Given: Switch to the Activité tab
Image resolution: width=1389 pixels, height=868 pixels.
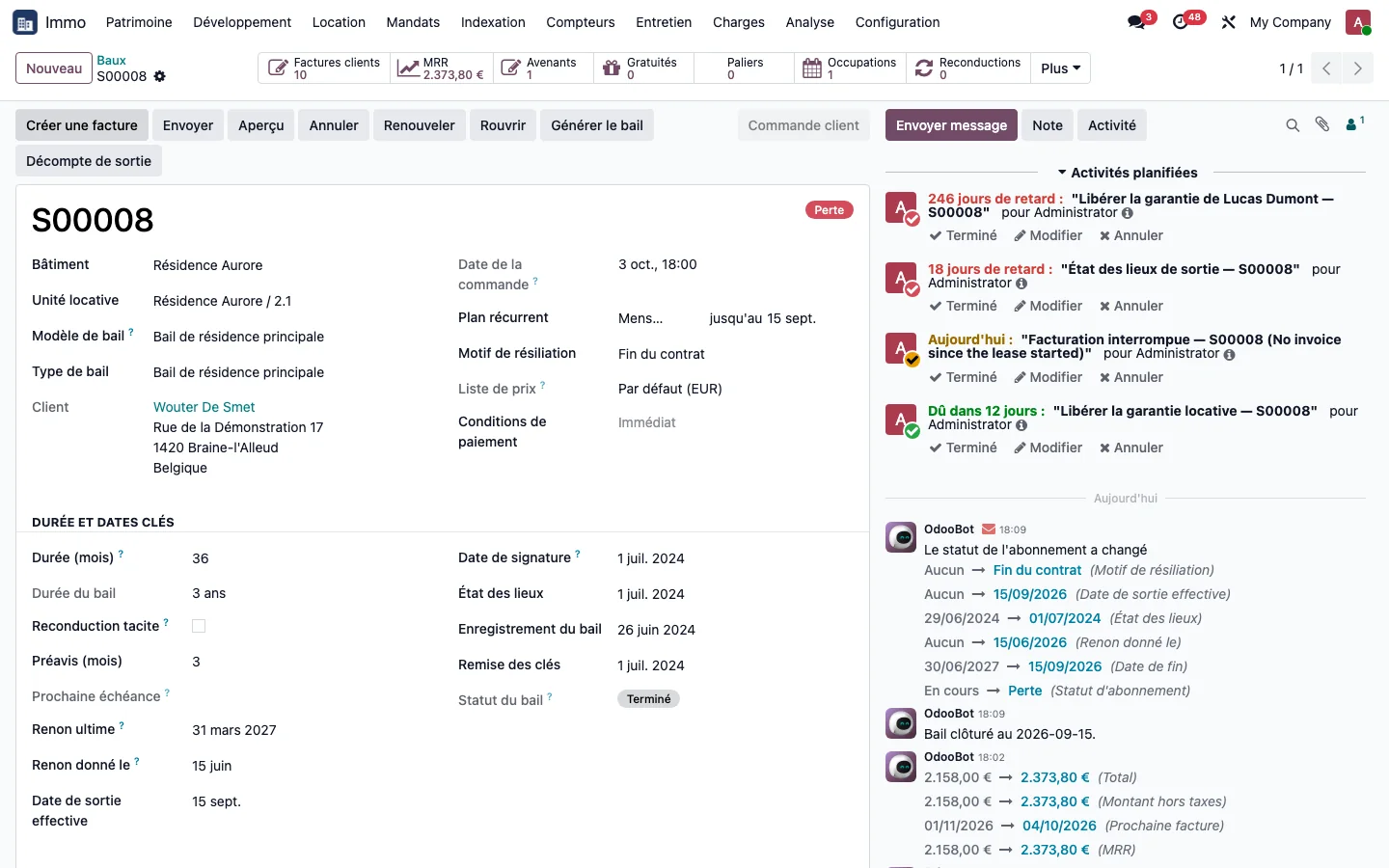Looking at the screenshot, I should 1112,125.
